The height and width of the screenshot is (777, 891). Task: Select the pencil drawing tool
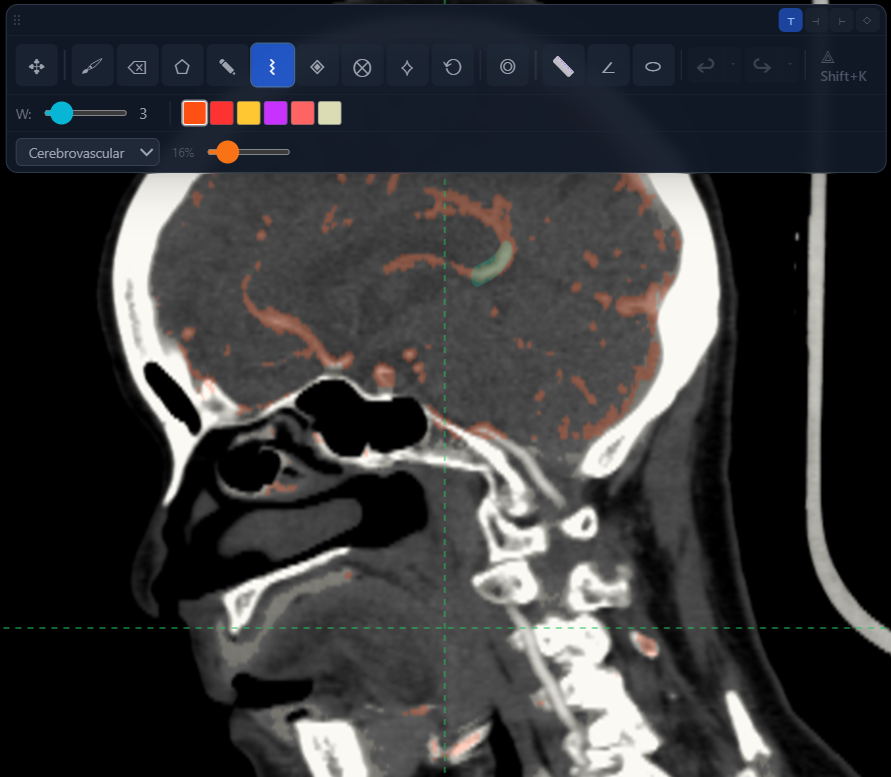(x=227, y=67)
